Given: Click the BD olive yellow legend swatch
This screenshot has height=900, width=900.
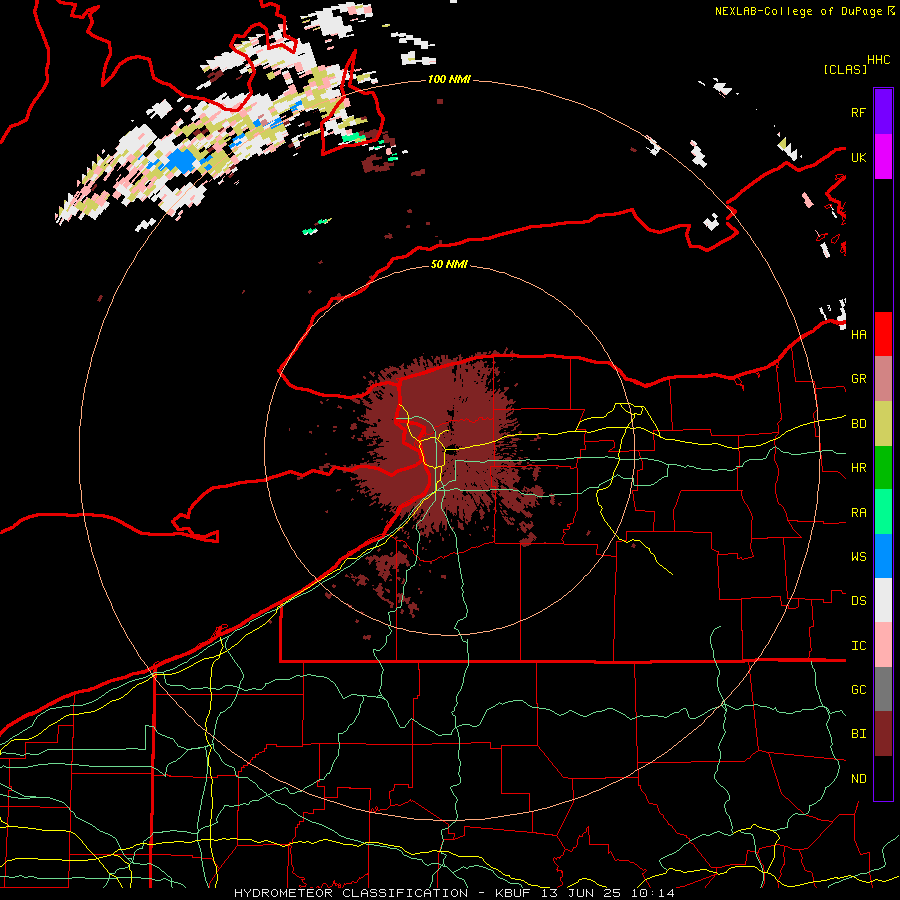Looking at the screenshot, I should (x=883, y=424).
